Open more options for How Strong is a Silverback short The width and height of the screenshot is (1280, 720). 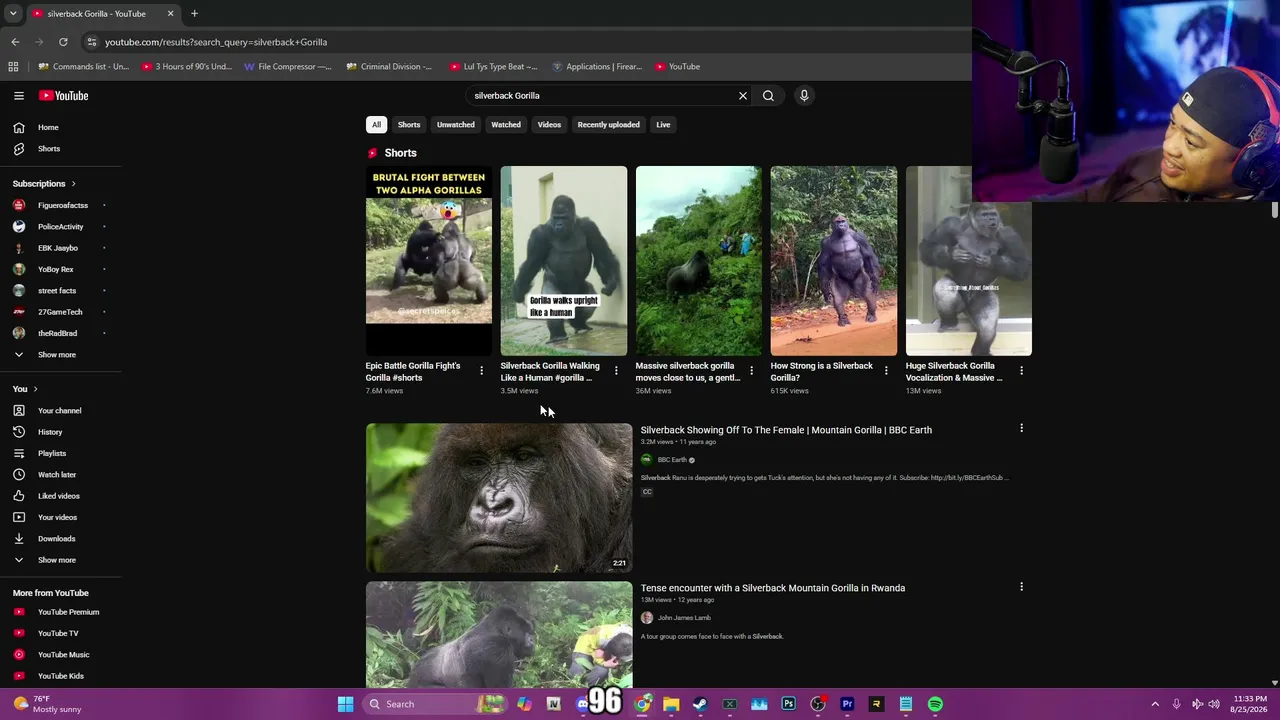[886, 371]
